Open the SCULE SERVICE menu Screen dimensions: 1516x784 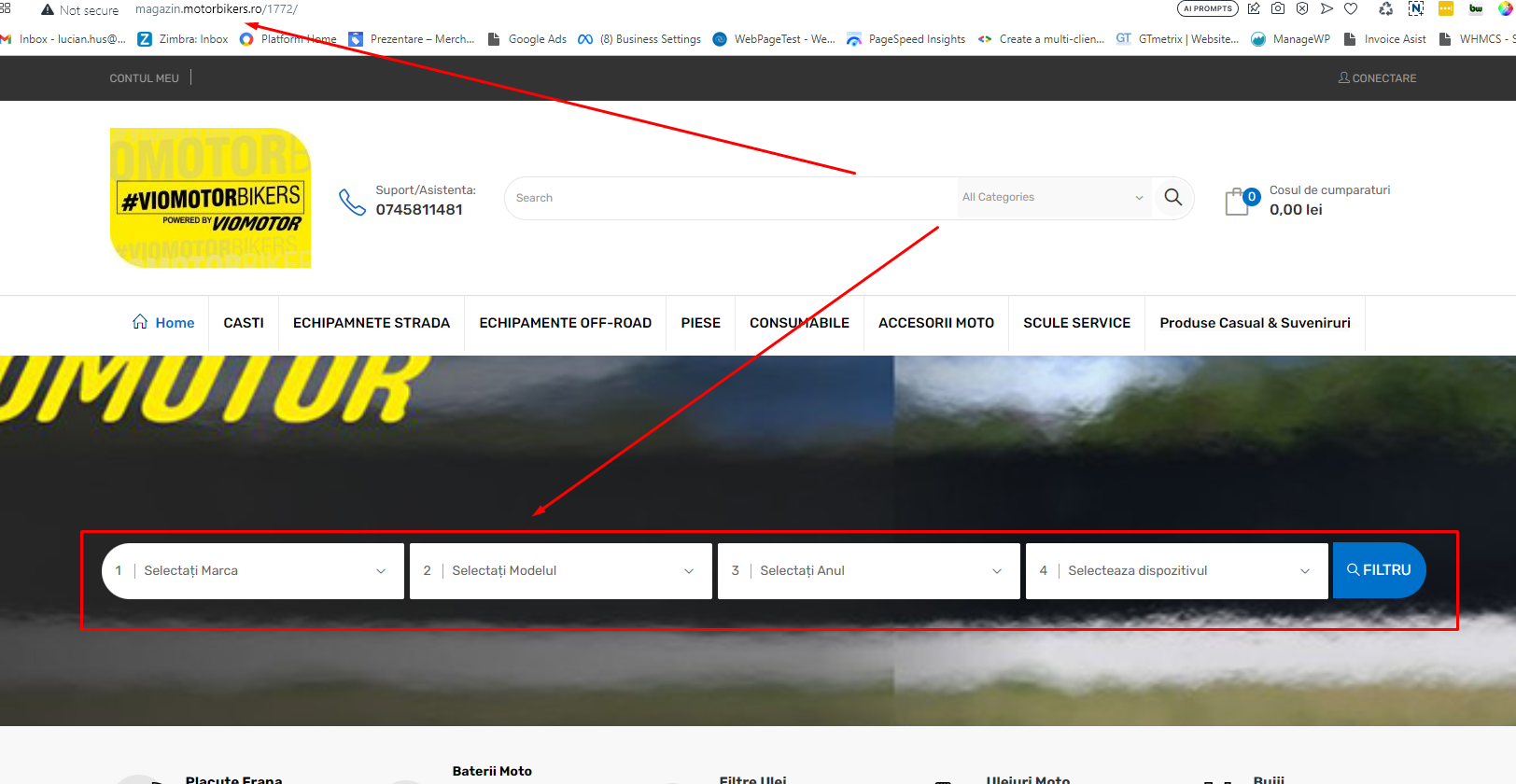point(1077,323)
